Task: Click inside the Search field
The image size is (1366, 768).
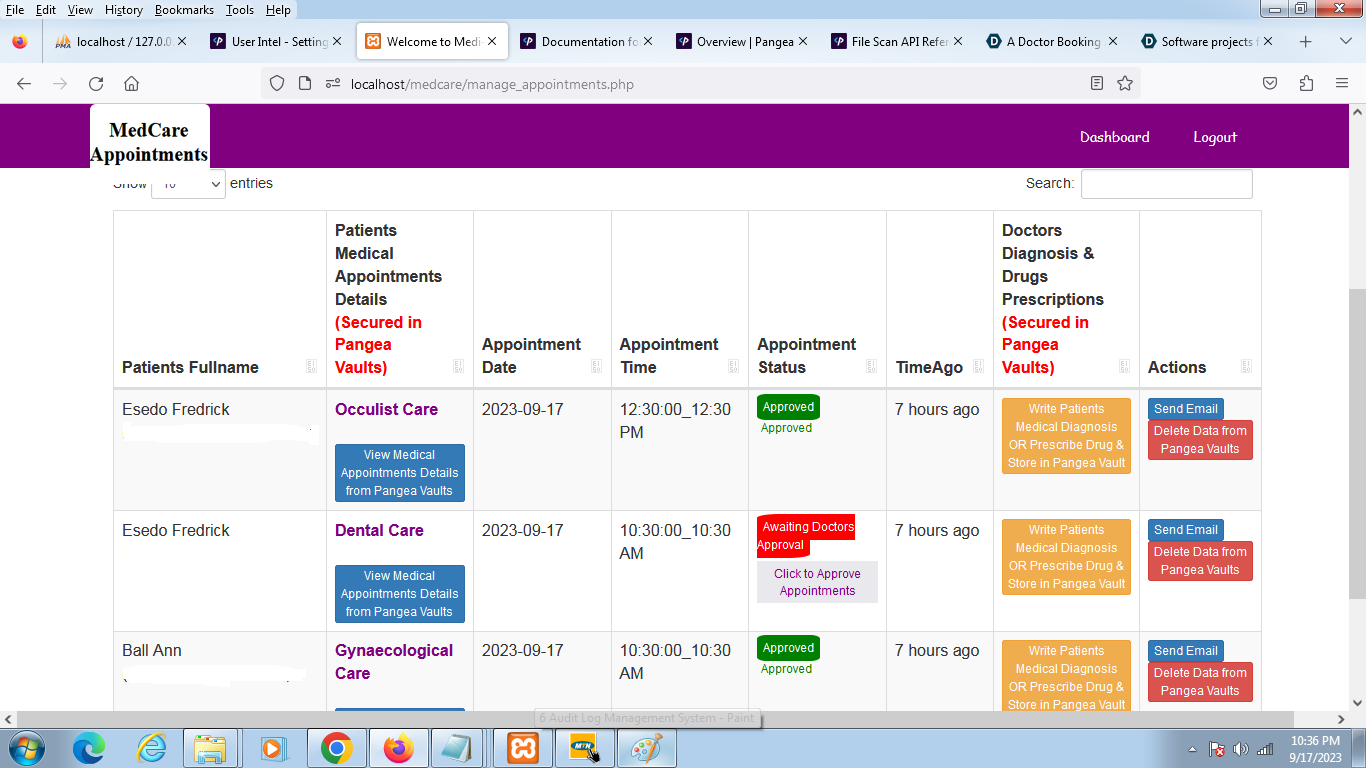Action: coord(1166,184)
